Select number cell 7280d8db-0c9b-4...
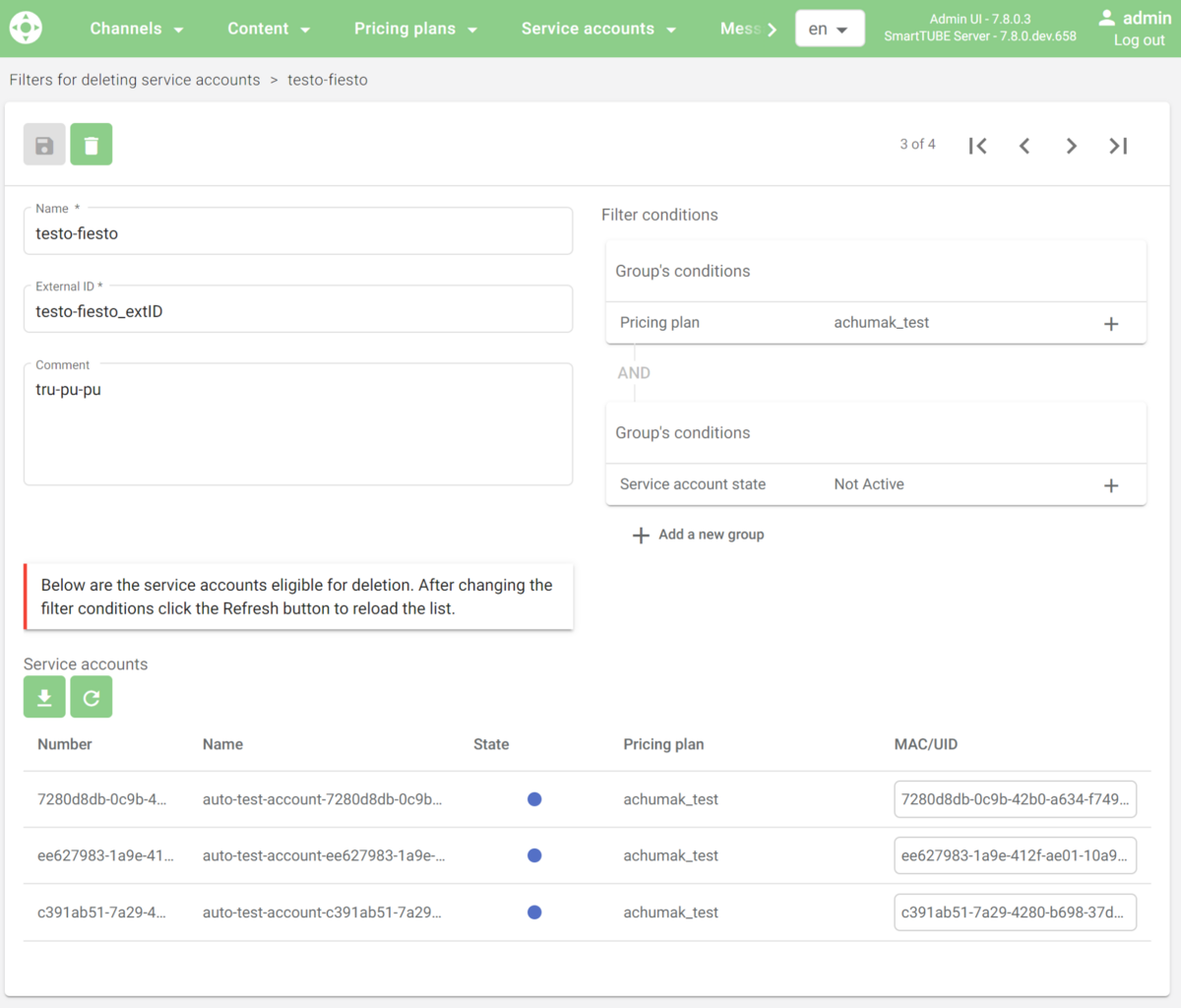 pyautogui.click(x=101, y=799)
